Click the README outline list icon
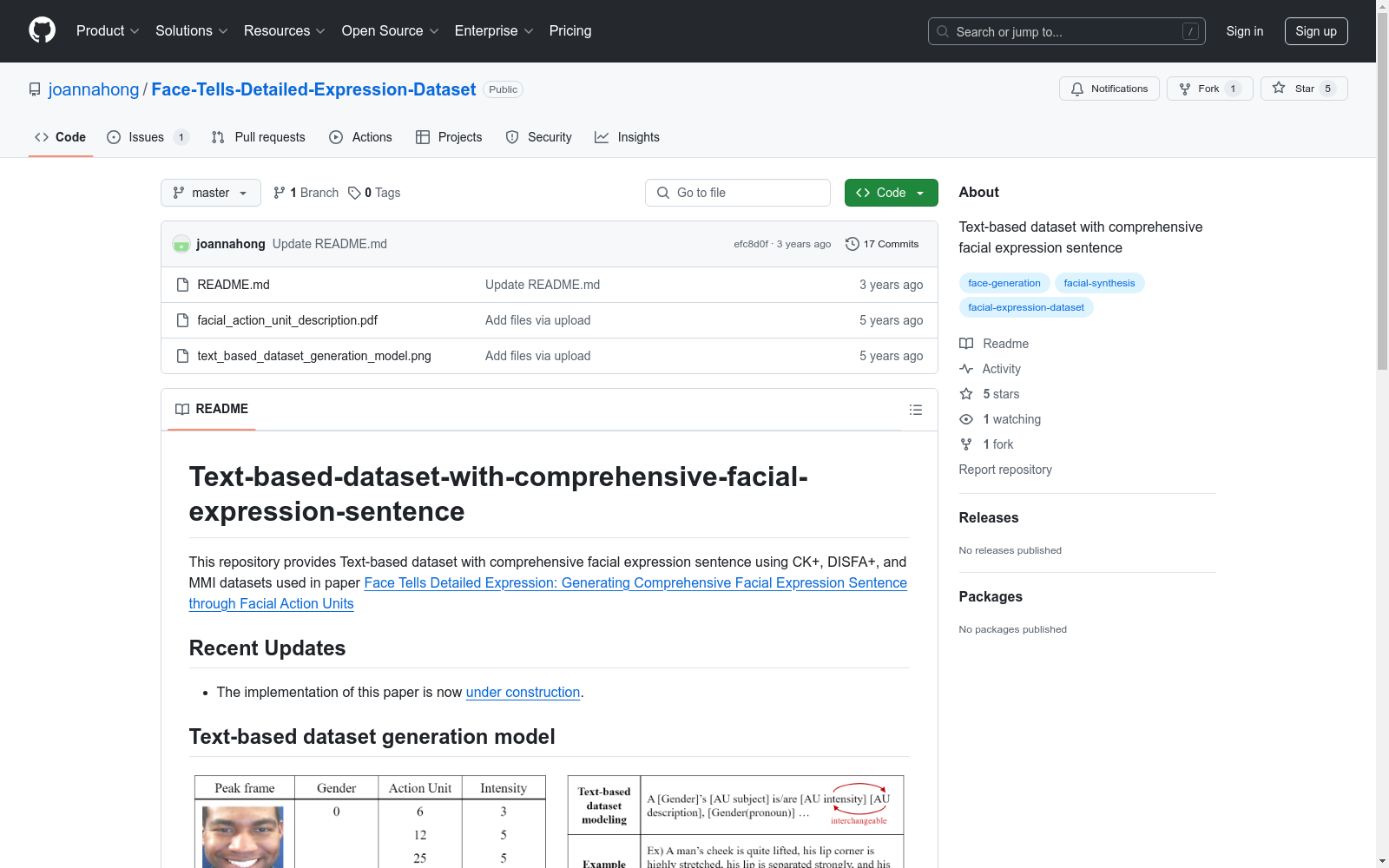Screen dimensions: 1389x868 pyautogui.click(x=916, y=410)
